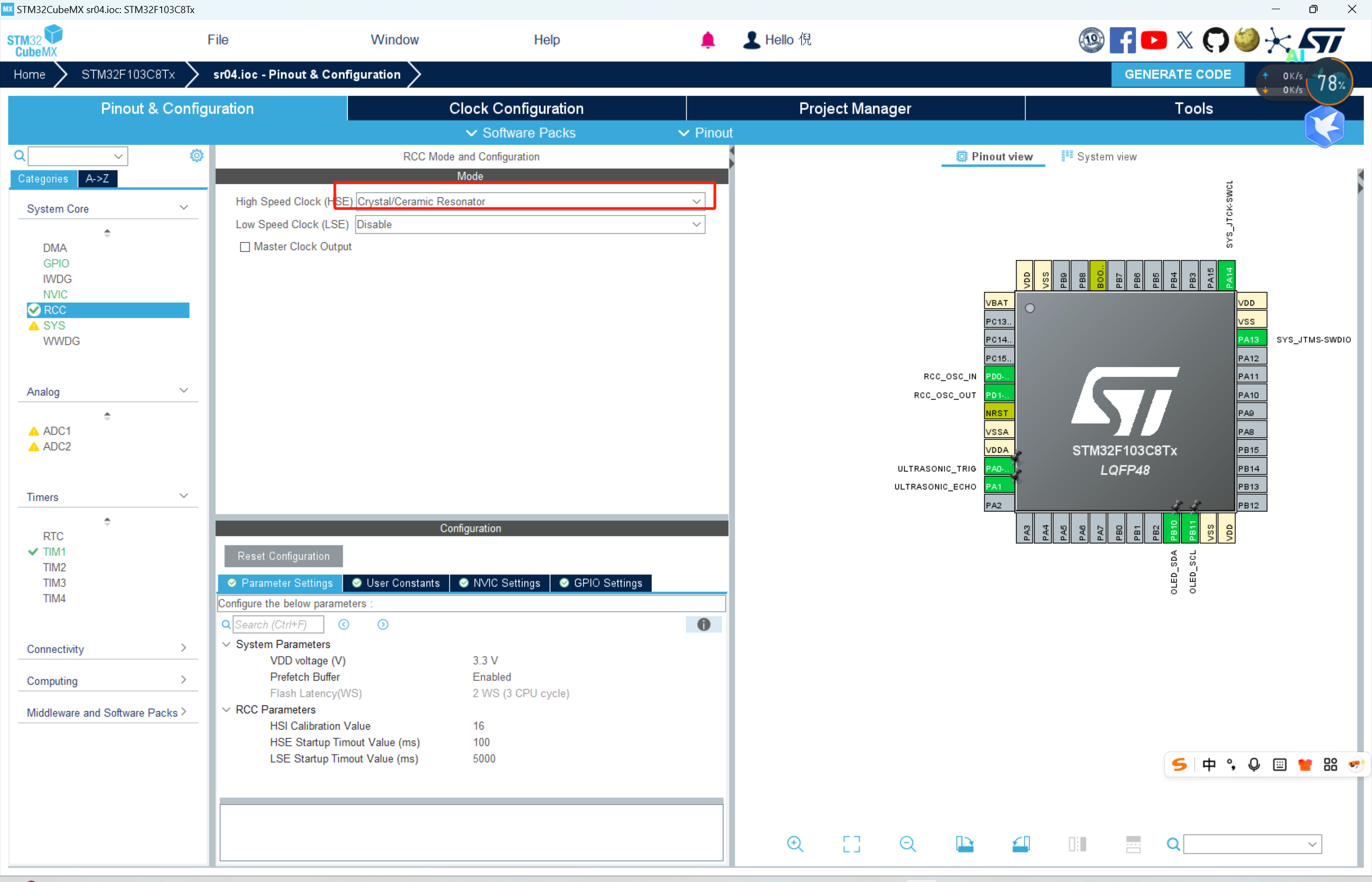Go to the Home breadcrumb

(30, 75)
